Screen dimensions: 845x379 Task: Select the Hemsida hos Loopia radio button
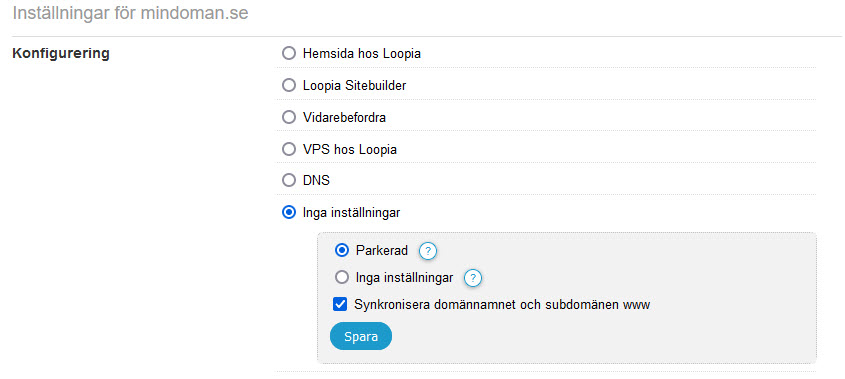289,53
